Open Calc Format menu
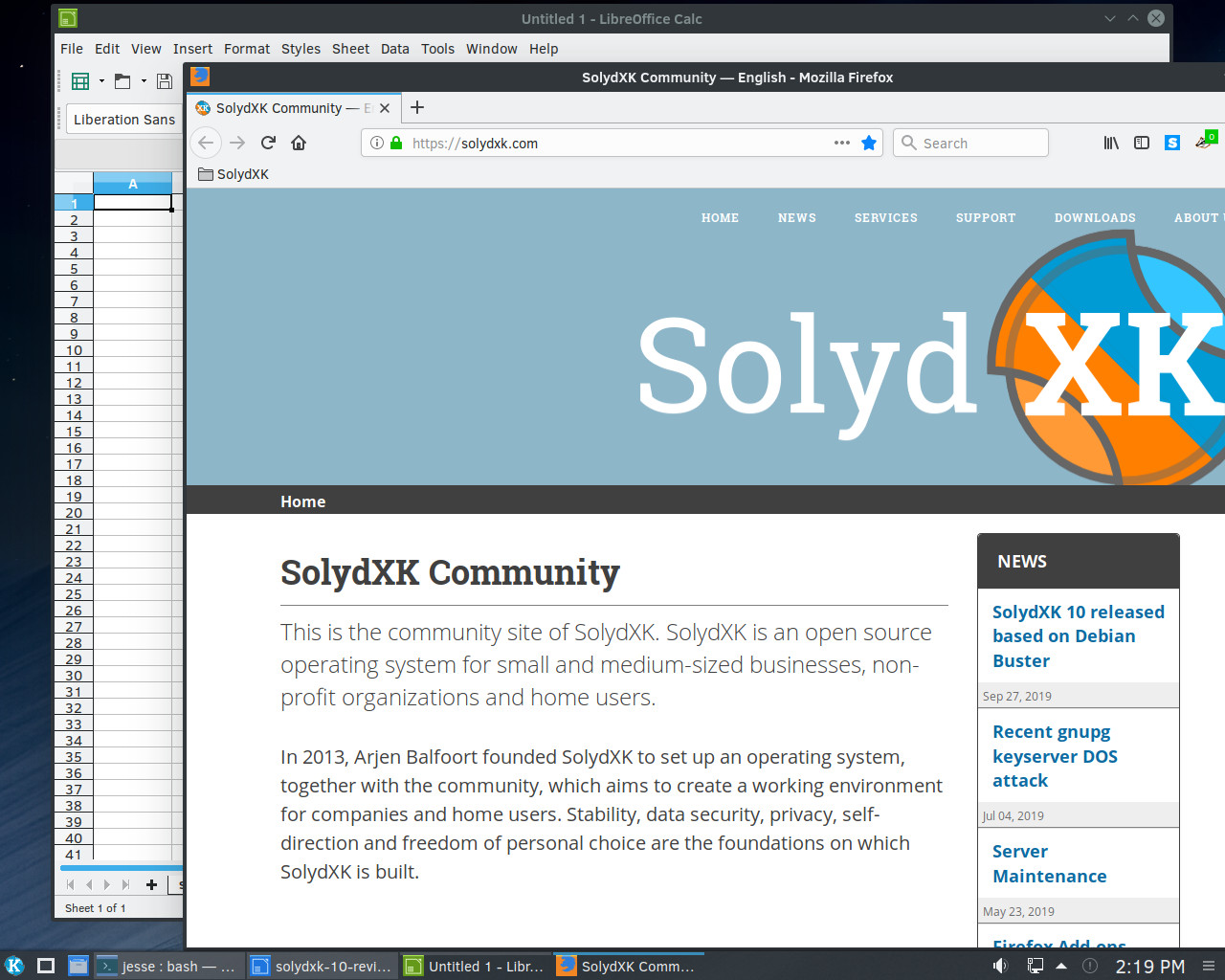Screen dimensions: 1225x980 (247, 49)
